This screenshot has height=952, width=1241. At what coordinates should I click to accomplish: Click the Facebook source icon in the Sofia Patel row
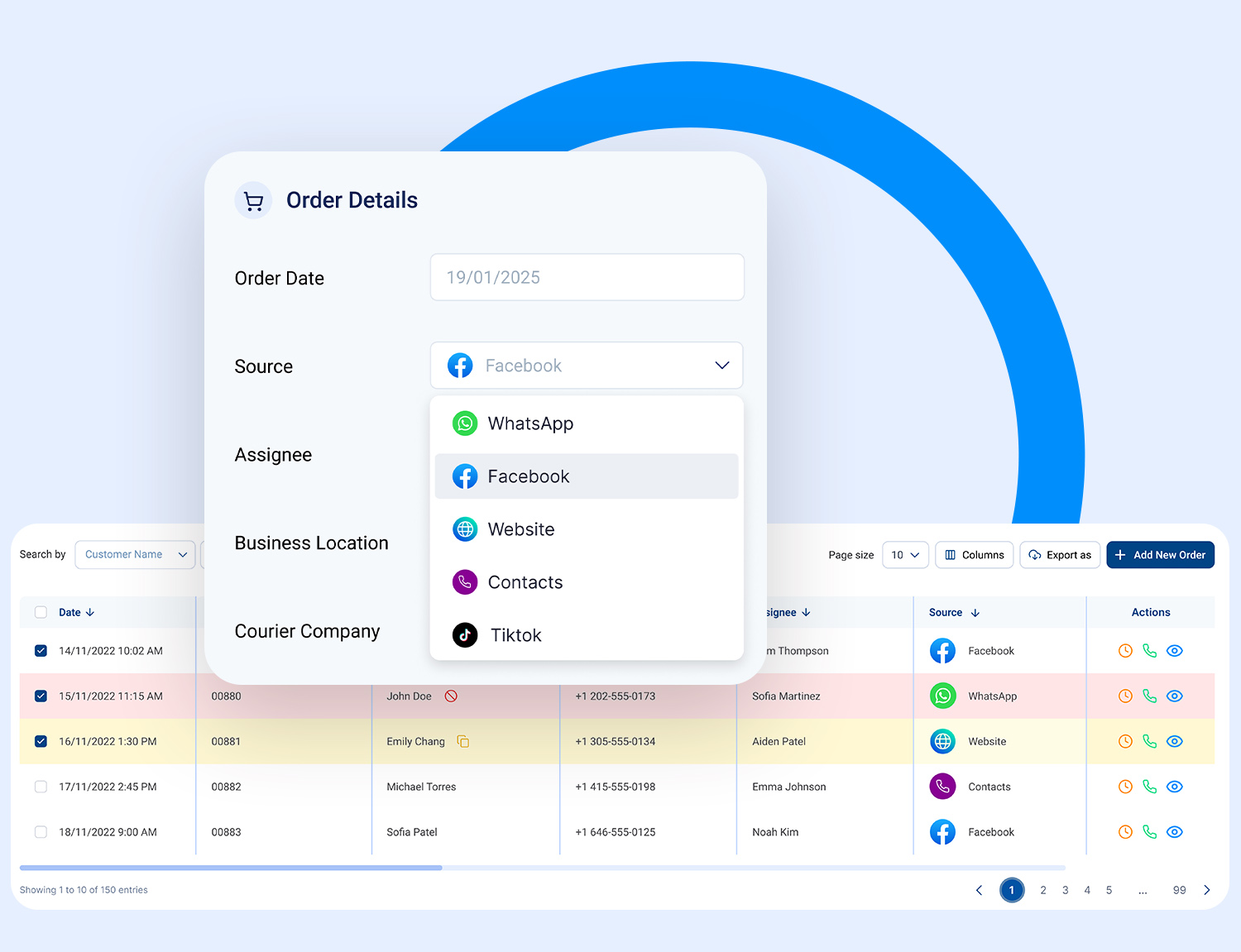point(942,832)
